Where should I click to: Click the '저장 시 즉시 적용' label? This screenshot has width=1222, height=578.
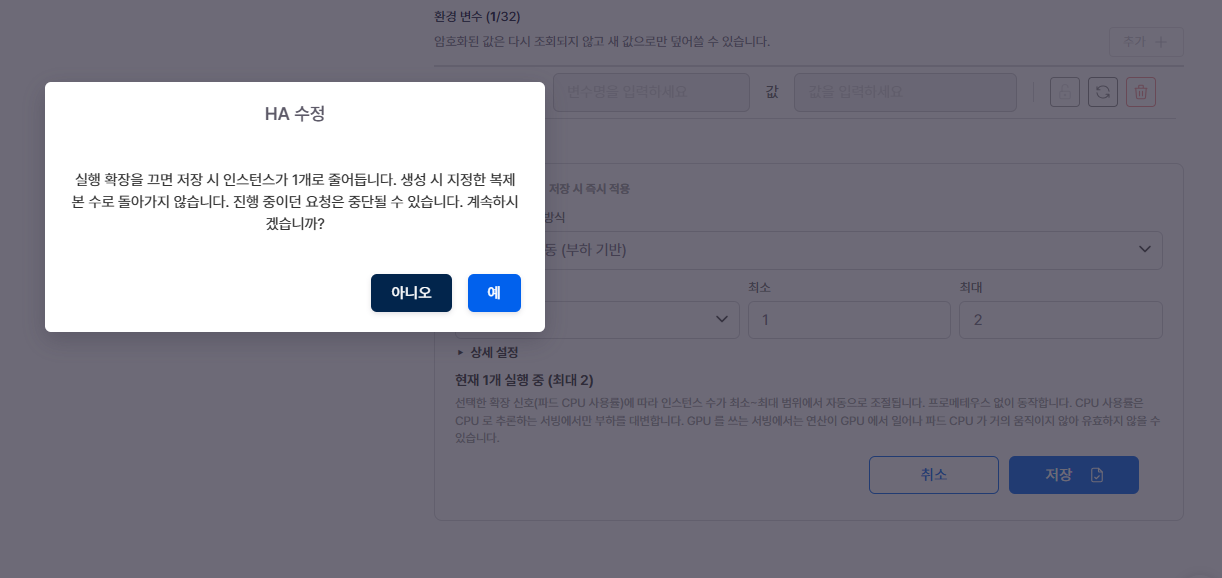(x=589, y=188)
